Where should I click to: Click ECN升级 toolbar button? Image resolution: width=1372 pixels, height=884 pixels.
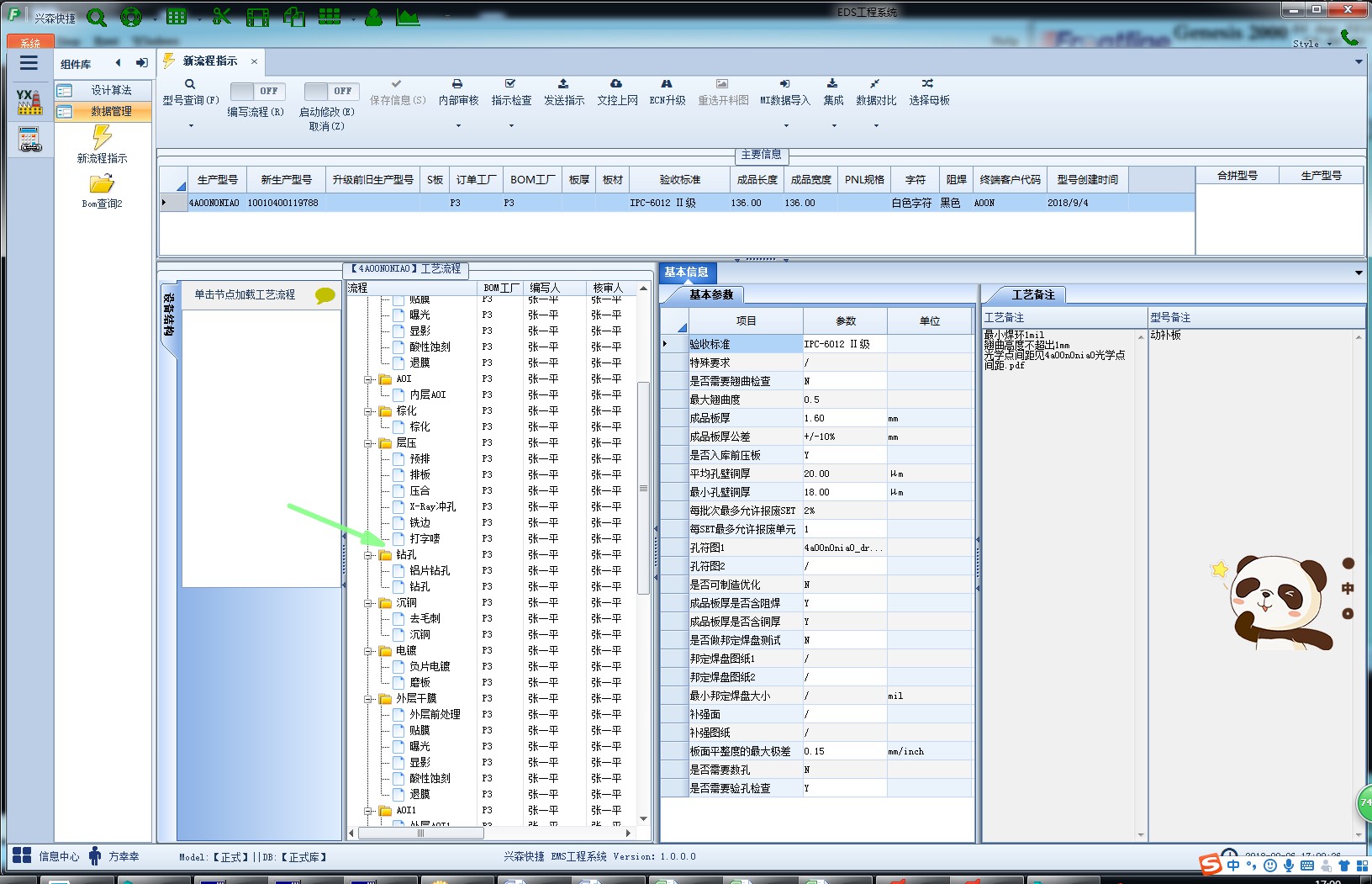[x=668, y=93]
